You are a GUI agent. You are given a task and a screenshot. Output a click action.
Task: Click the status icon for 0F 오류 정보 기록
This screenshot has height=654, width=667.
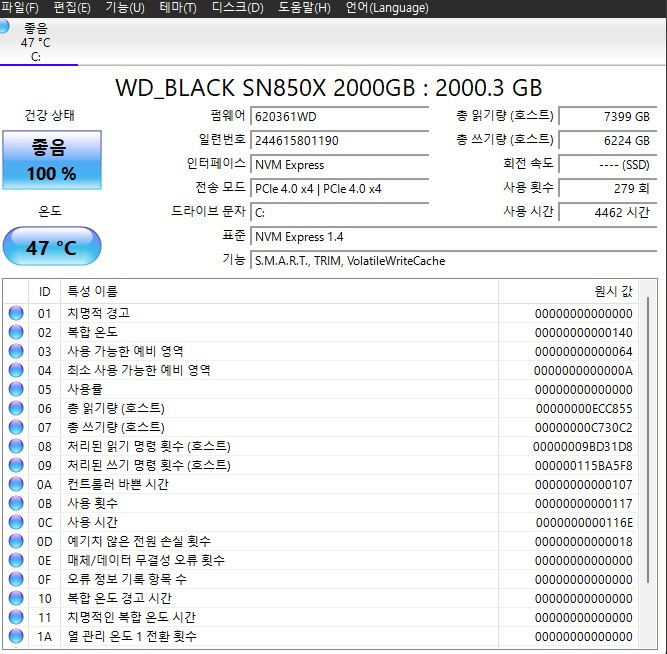16,579
